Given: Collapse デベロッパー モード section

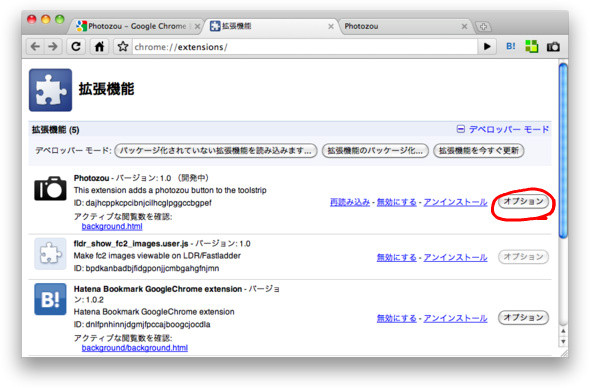Looking at the screenshot, I should (x=503, y=129).
